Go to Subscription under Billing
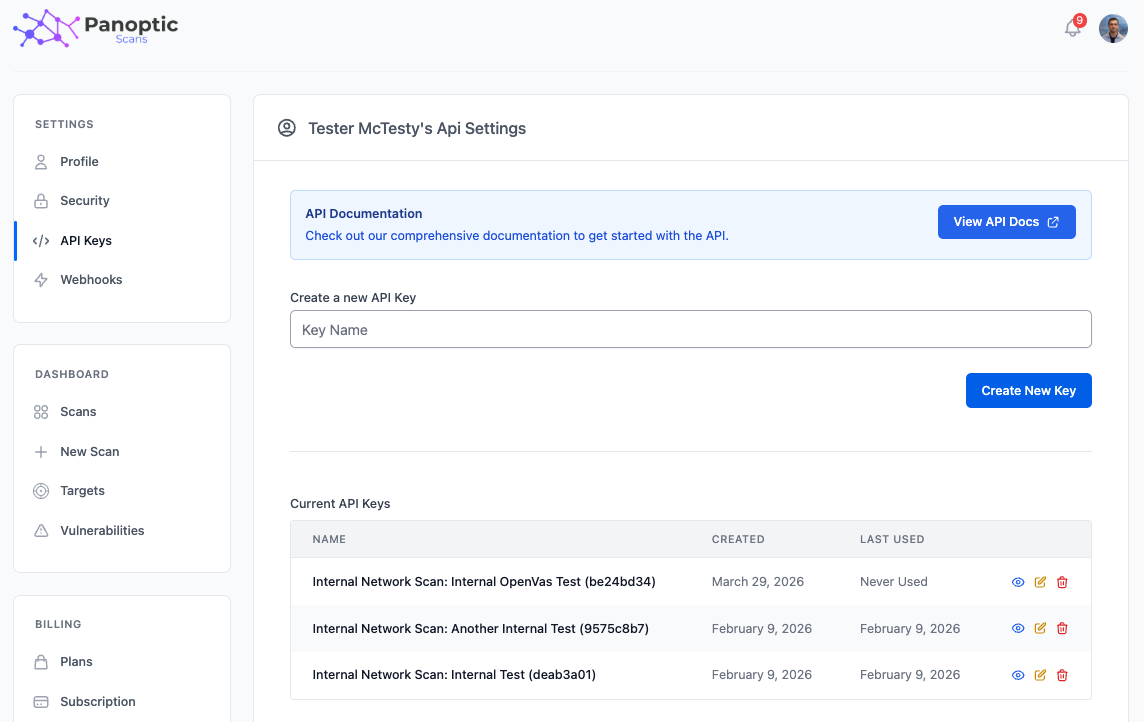Screen dimensions: 1144x722 (x=97, y=701)
